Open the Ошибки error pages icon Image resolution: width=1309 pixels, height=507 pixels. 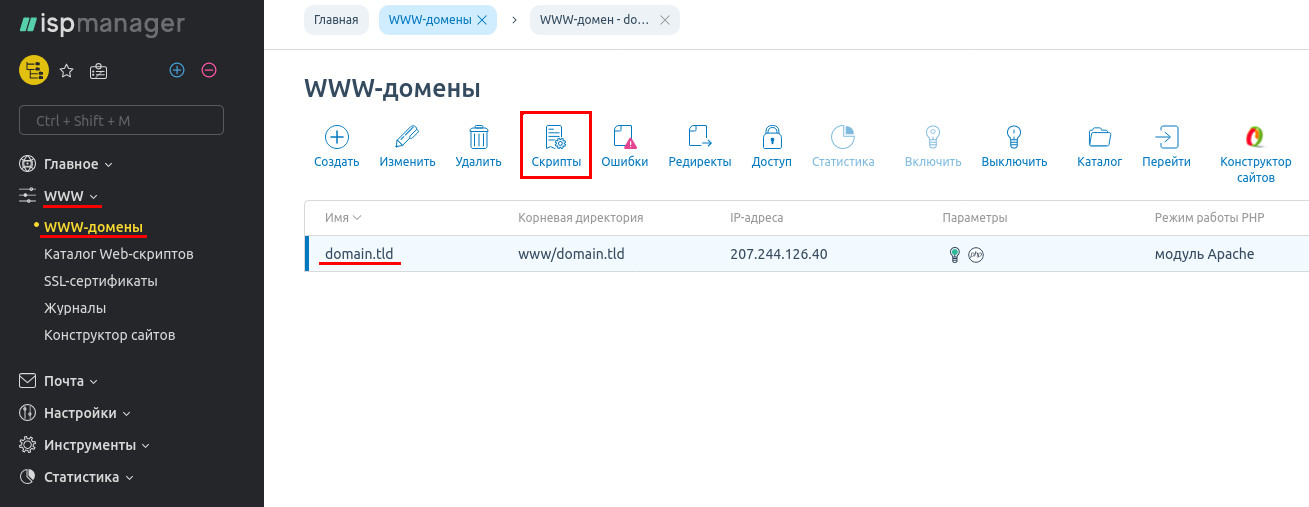coord(624,137)
